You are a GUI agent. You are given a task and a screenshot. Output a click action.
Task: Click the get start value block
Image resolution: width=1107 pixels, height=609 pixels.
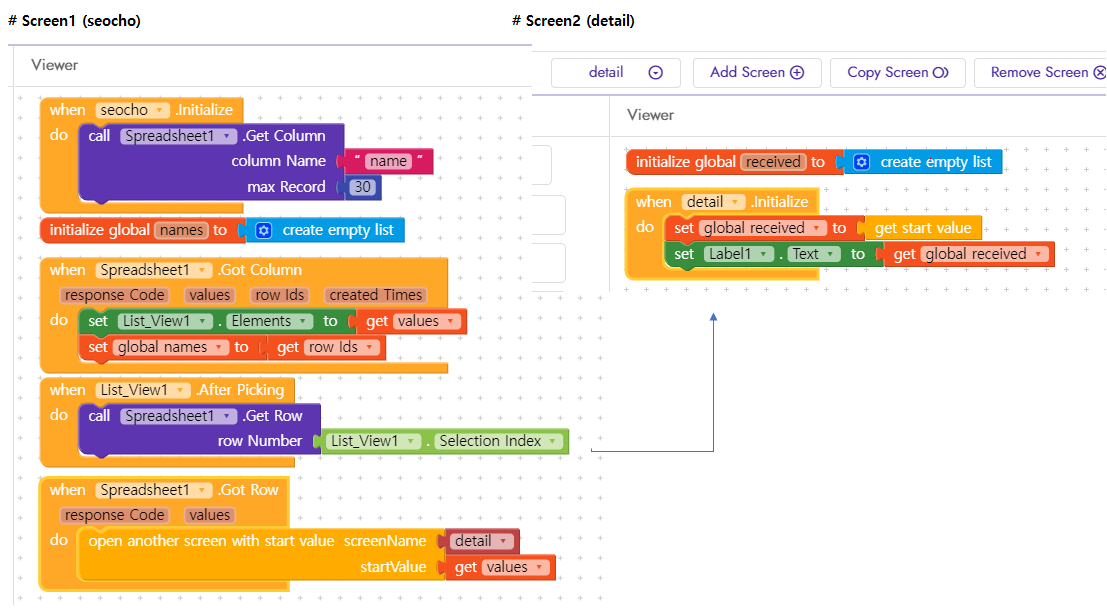click(x=923, y=229)
